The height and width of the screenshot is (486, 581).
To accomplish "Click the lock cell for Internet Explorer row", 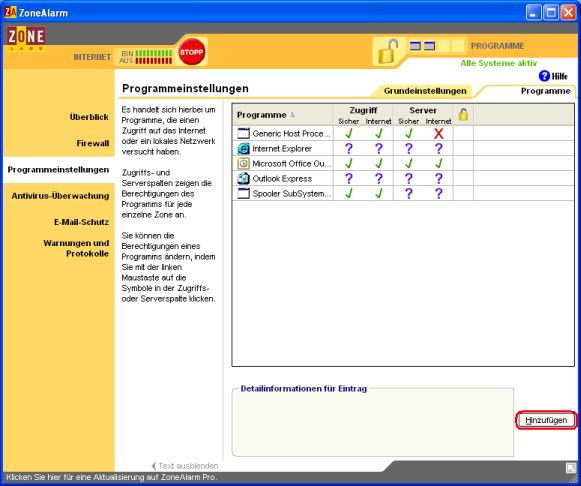I will click(x=463, y=149).
